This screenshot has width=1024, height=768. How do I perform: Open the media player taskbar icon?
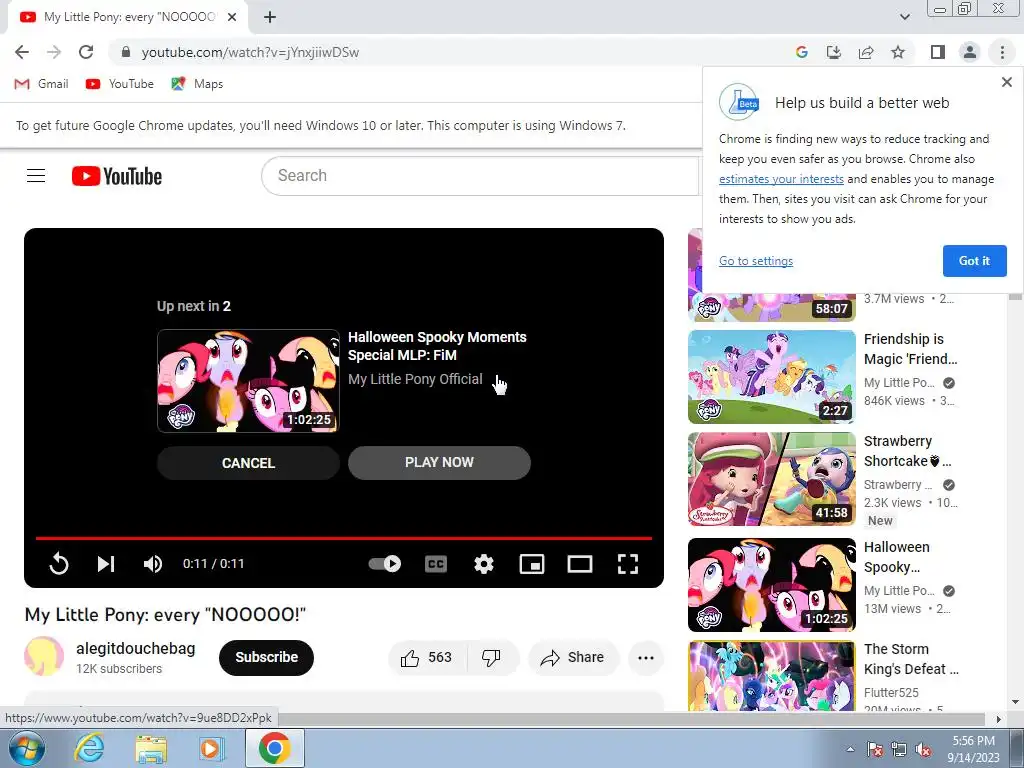point(210,748)
